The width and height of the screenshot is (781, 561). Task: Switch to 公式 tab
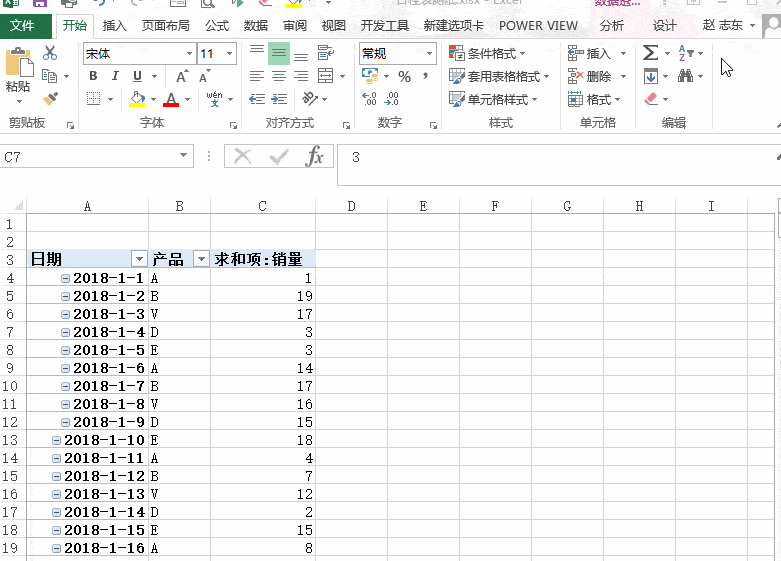click(x=217, y=25)
